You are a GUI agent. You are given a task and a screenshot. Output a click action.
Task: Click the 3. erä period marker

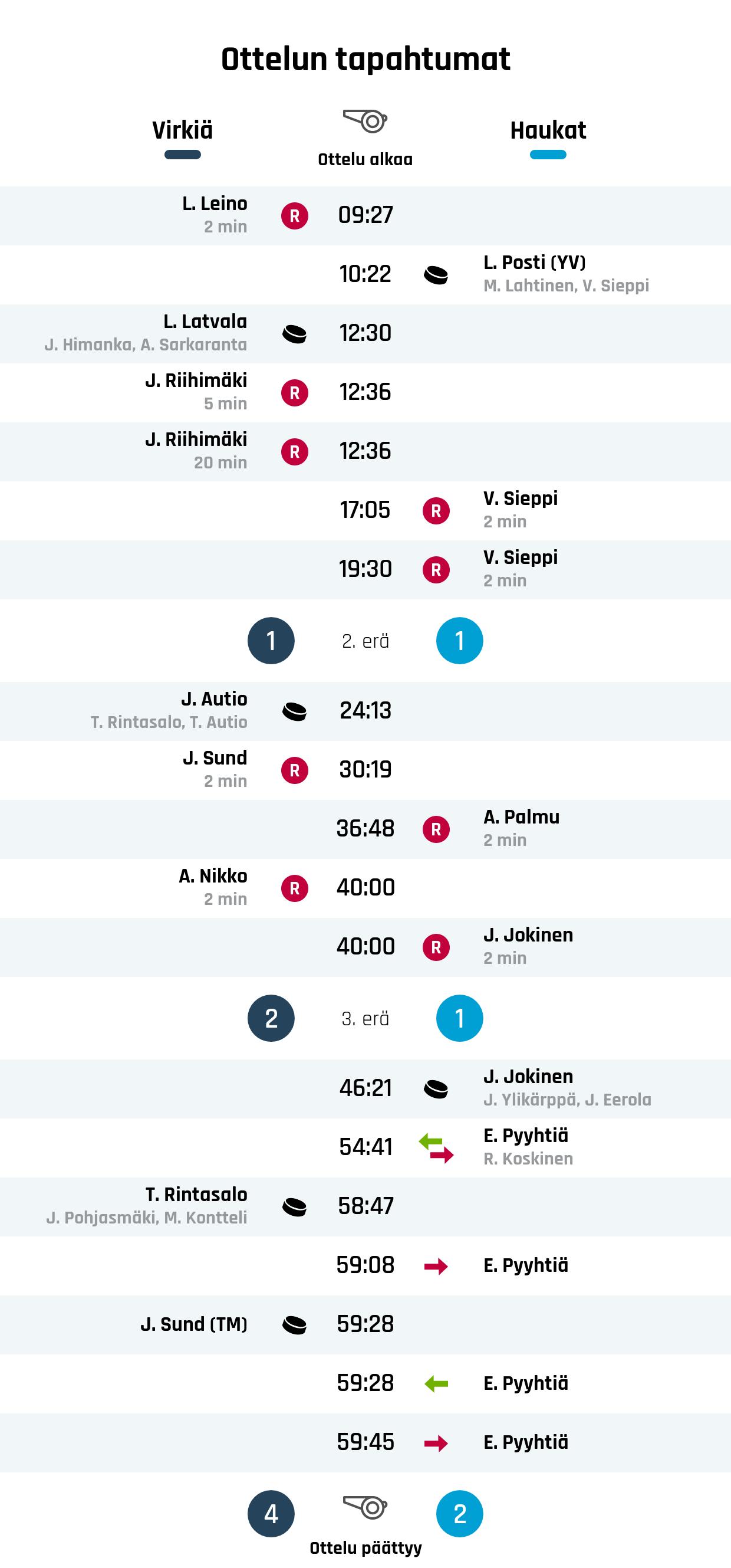click(x=365, y=1018)
